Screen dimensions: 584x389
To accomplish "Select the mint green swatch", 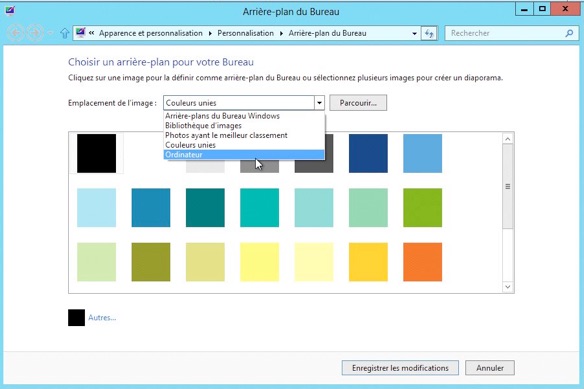I will [x=368, y=208].
